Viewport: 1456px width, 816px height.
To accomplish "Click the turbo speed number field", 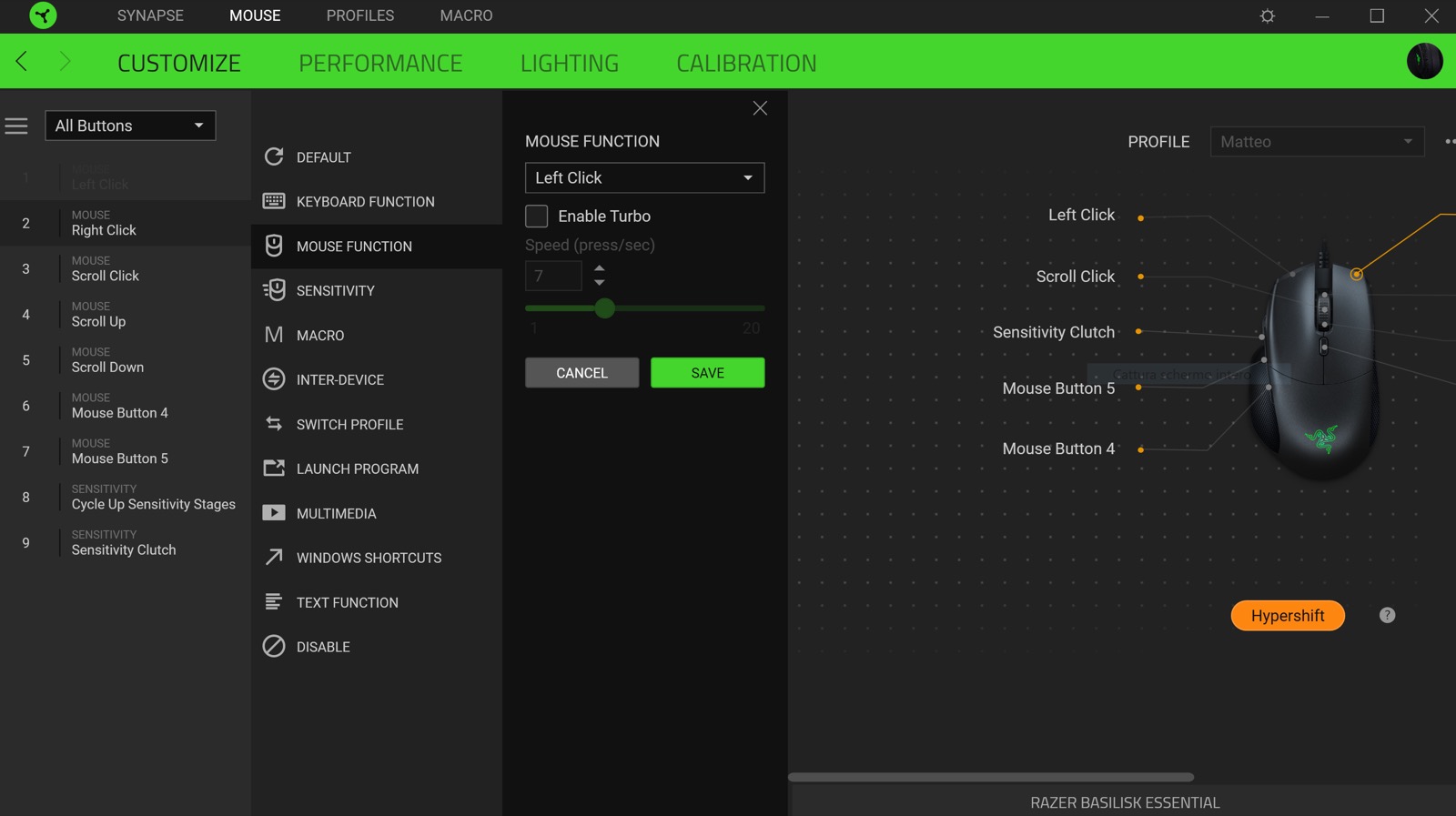I will coord(553,276).
